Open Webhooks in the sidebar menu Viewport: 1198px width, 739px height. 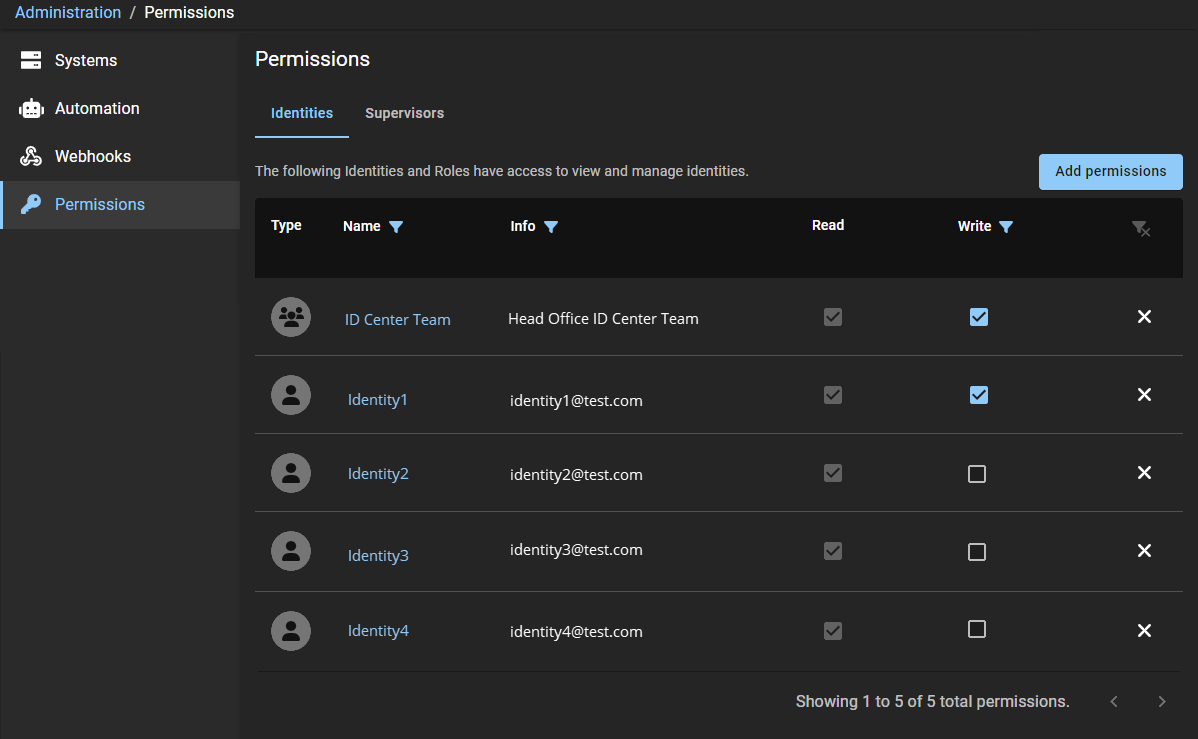121,157
